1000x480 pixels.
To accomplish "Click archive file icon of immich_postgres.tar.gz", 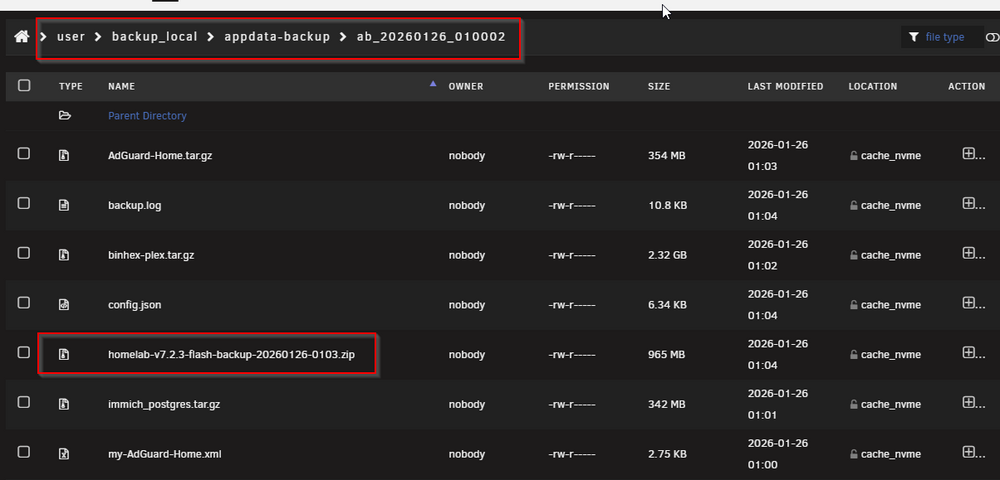I will [x=64, y=404].
